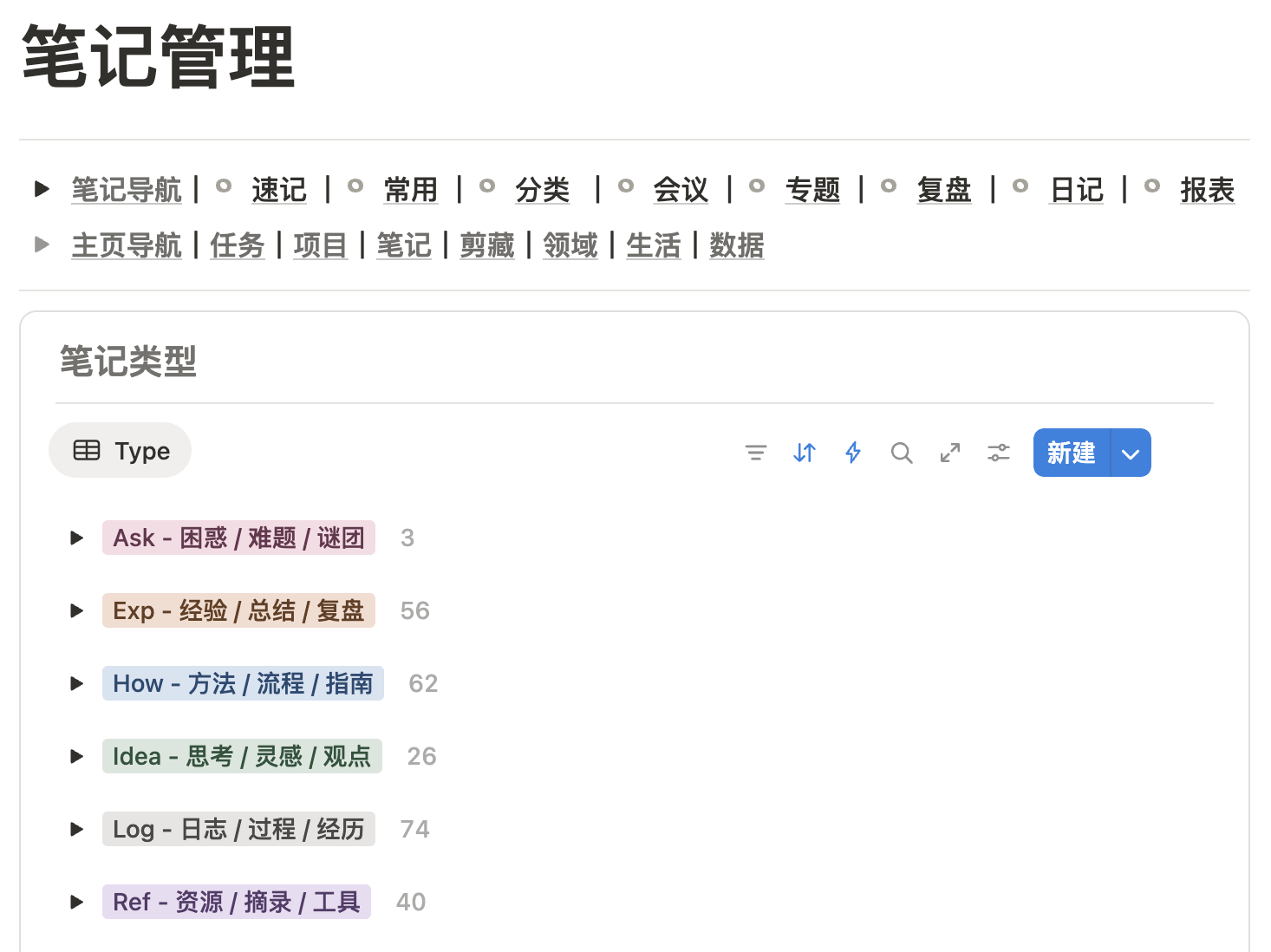Open database in full page icon
The height and width of the screenshot is (952, 1271).
[x=950, y=453]
